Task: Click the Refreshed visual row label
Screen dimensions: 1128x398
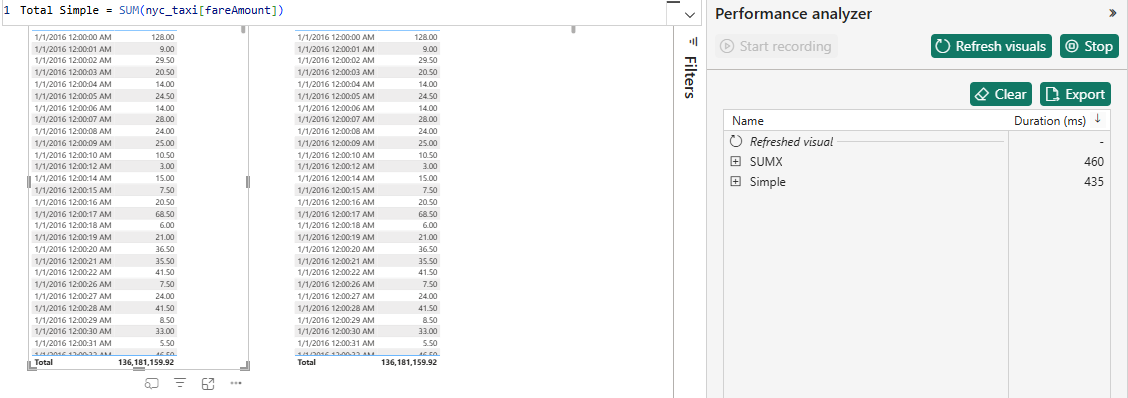Action: click(791, 142)
